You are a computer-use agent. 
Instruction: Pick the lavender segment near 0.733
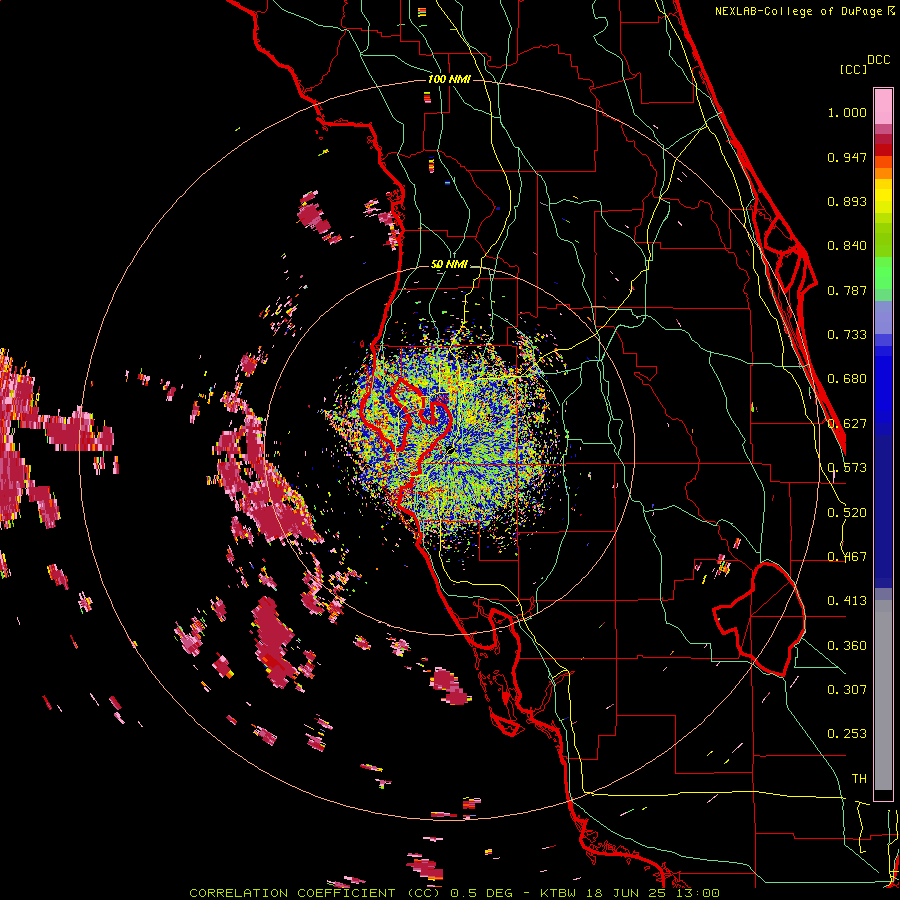(x=883, y=317)
